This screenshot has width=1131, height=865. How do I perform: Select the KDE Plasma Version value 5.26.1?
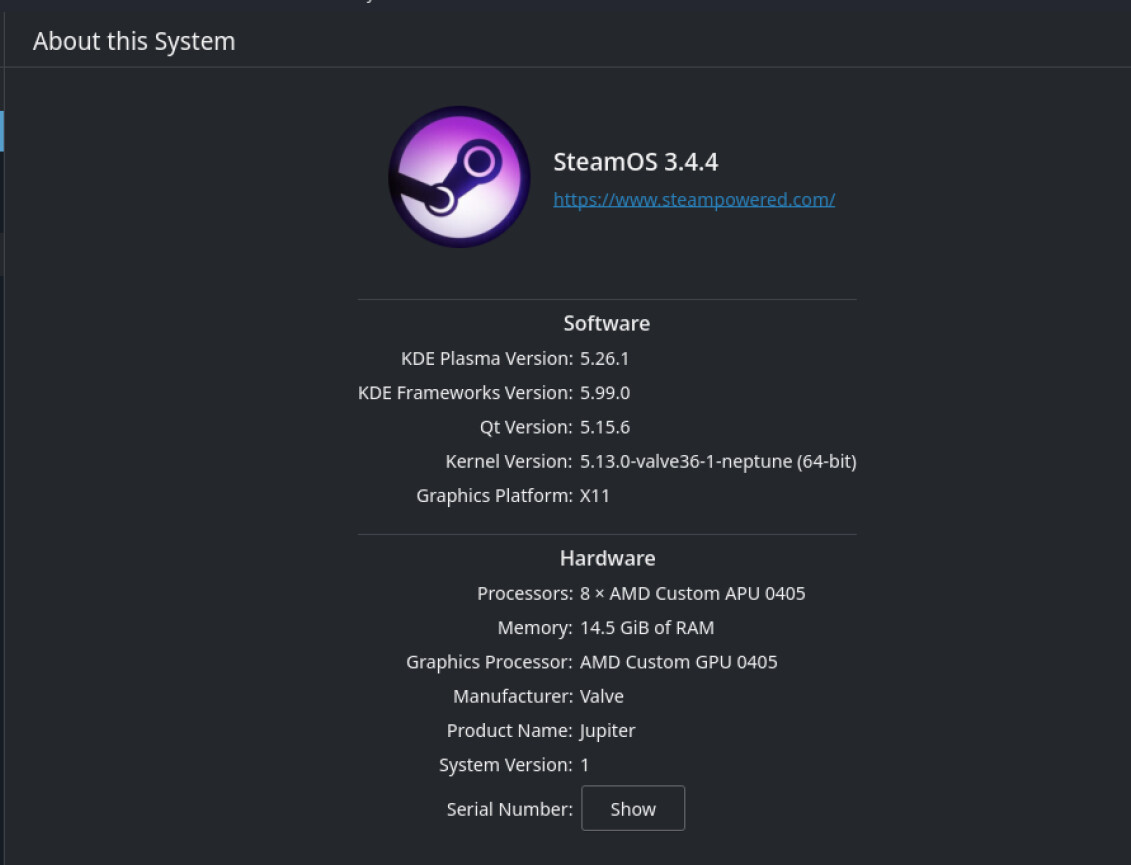point(604,359)
